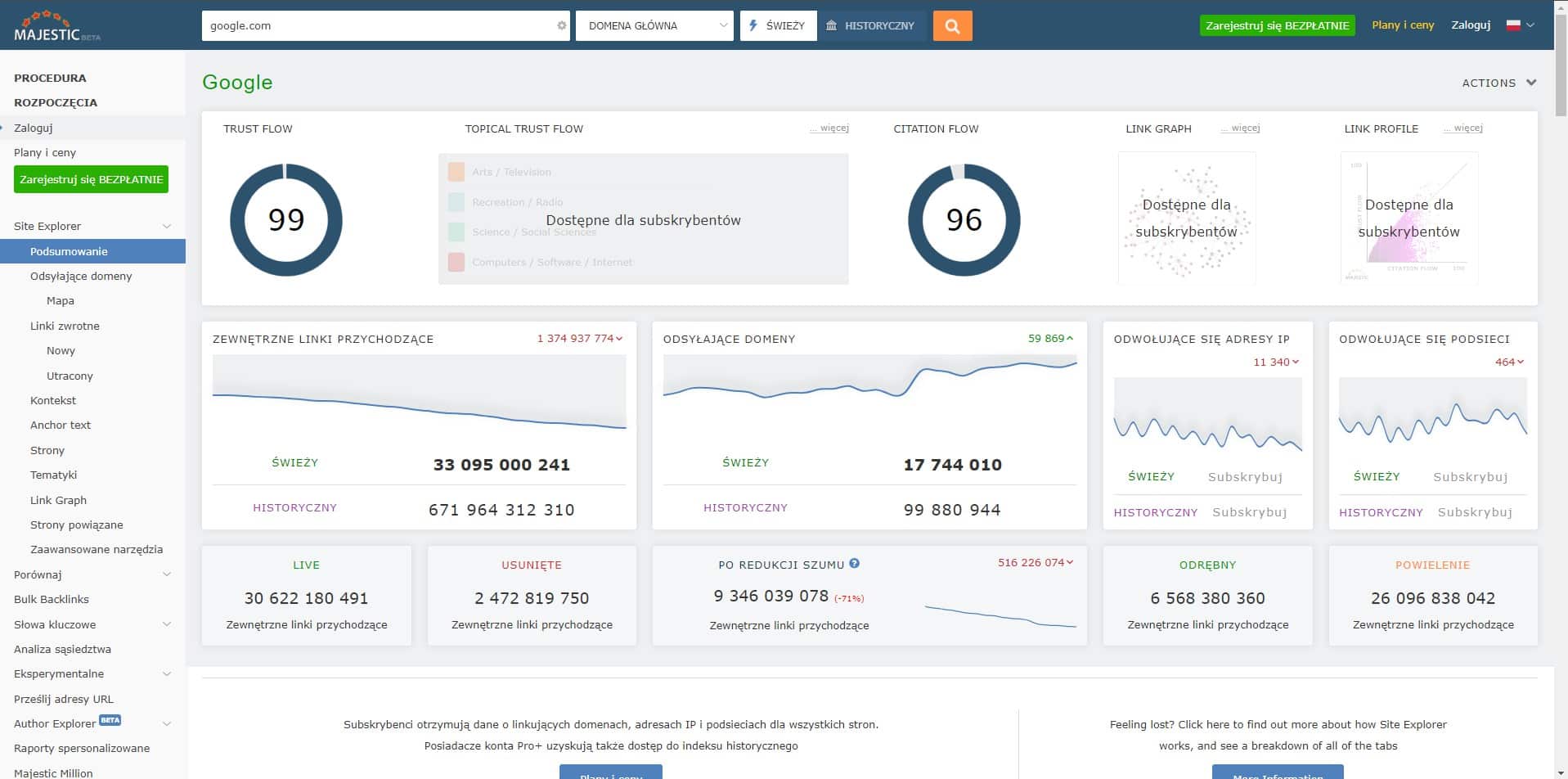The width and height of the screenshot is (1568, 779).
Task: Click the Majestic logo
Action: point(57,26)
